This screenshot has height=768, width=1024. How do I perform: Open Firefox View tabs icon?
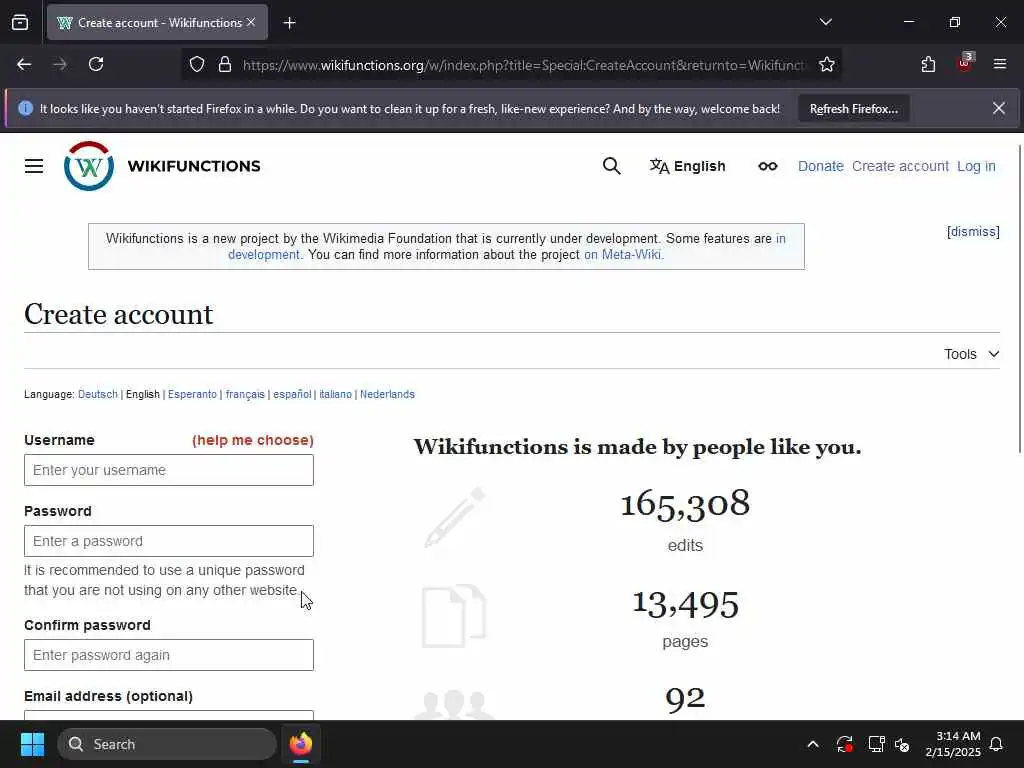[20, 22]
